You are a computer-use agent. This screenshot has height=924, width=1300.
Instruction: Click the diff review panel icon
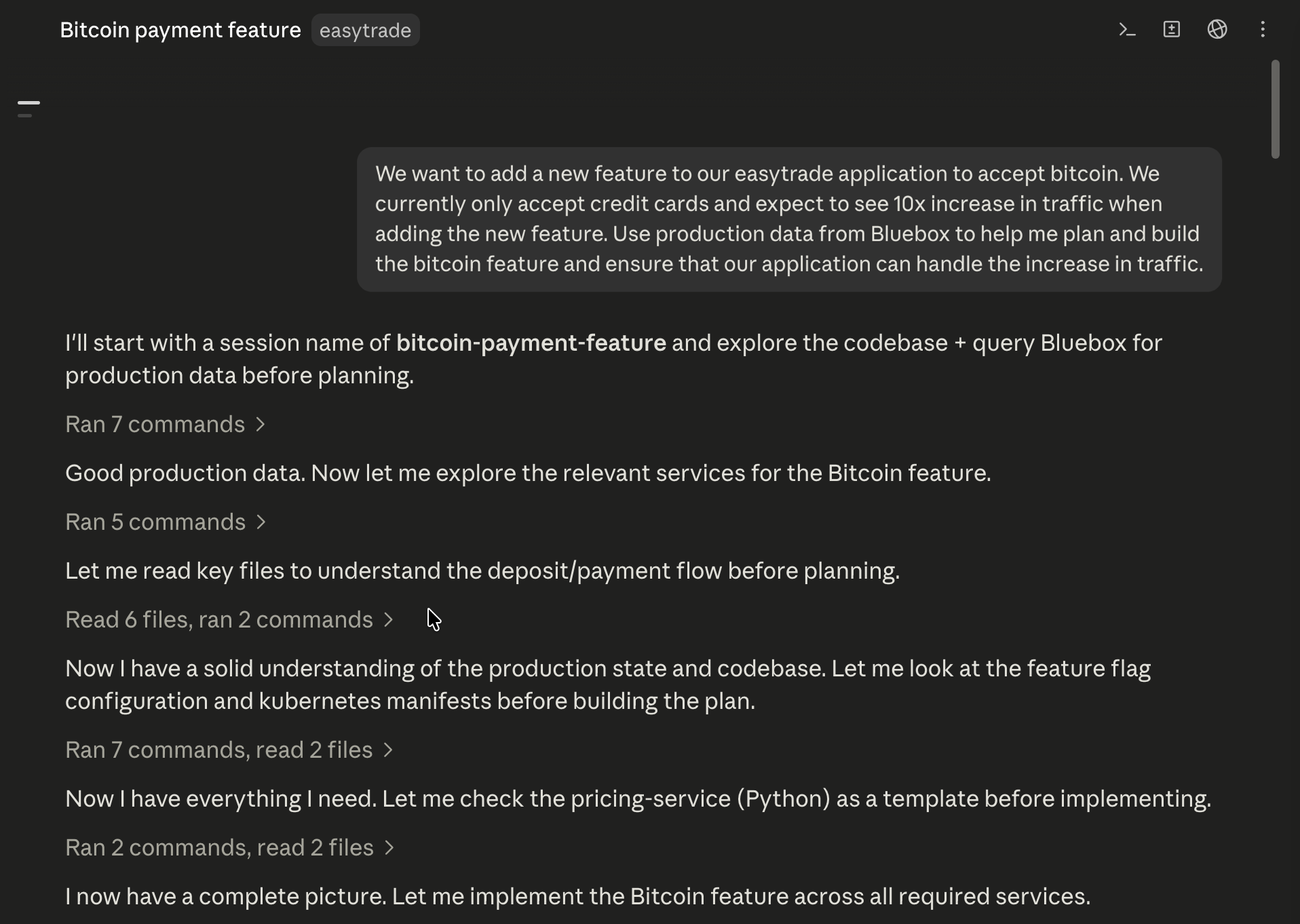click(1172, 30)
